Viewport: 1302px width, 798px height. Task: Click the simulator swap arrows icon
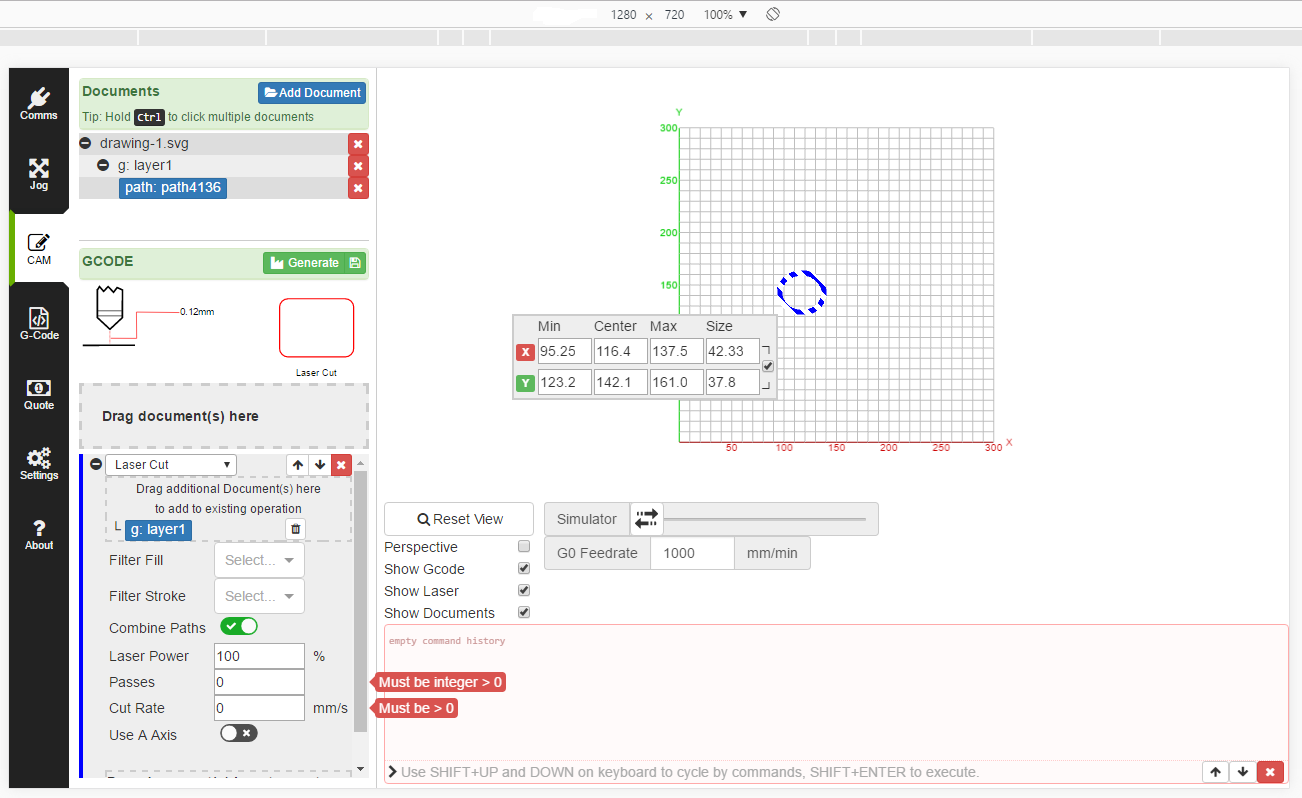[647, 518]
